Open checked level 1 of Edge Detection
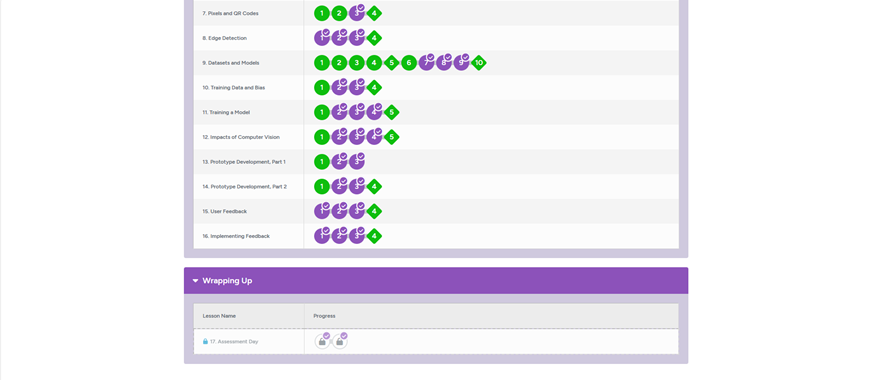The image size is (870, 380). point(322,38)
